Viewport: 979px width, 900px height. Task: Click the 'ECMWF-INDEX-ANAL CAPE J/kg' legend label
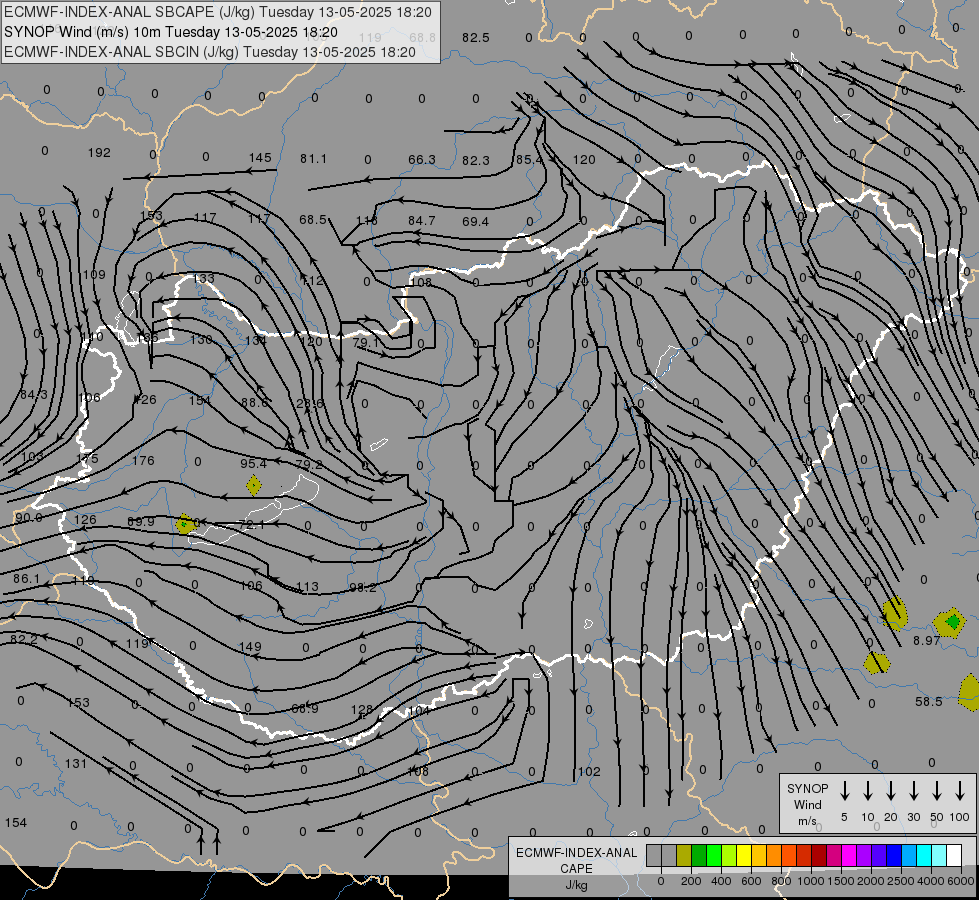(576, 868)
